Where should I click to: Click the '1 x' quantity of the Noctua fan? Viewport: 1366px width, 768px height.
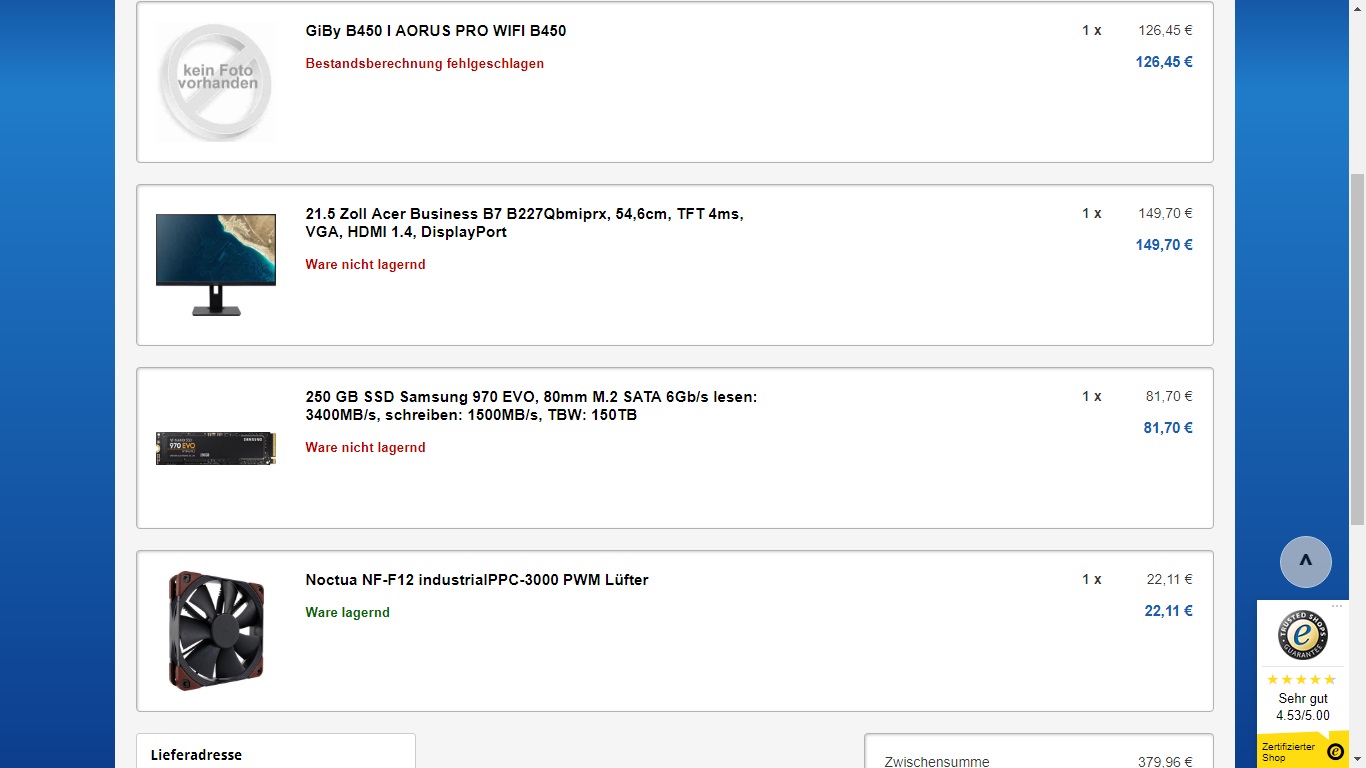(1092, 580)
